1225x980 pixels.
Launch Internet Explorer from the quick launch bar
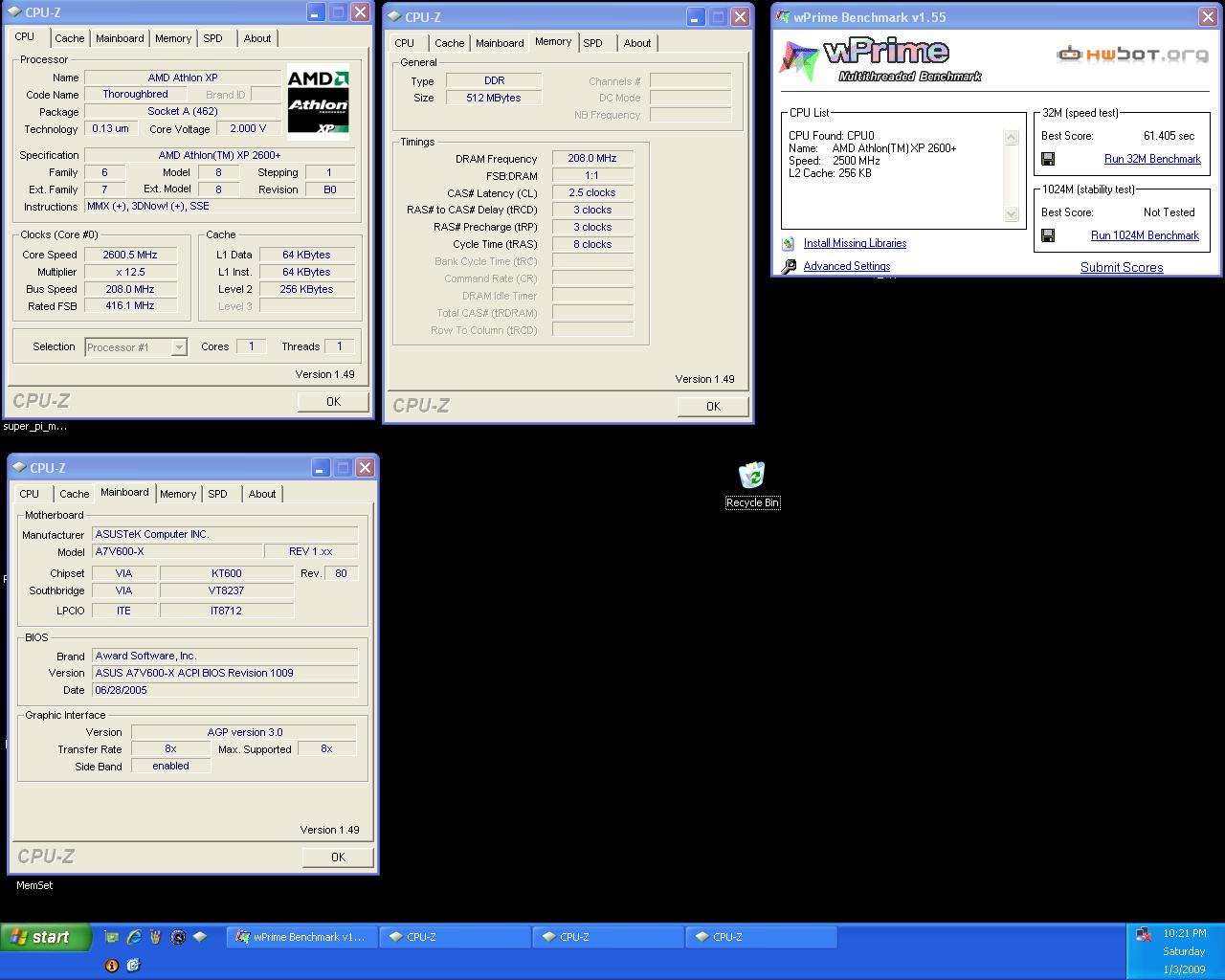click(134, 937)
